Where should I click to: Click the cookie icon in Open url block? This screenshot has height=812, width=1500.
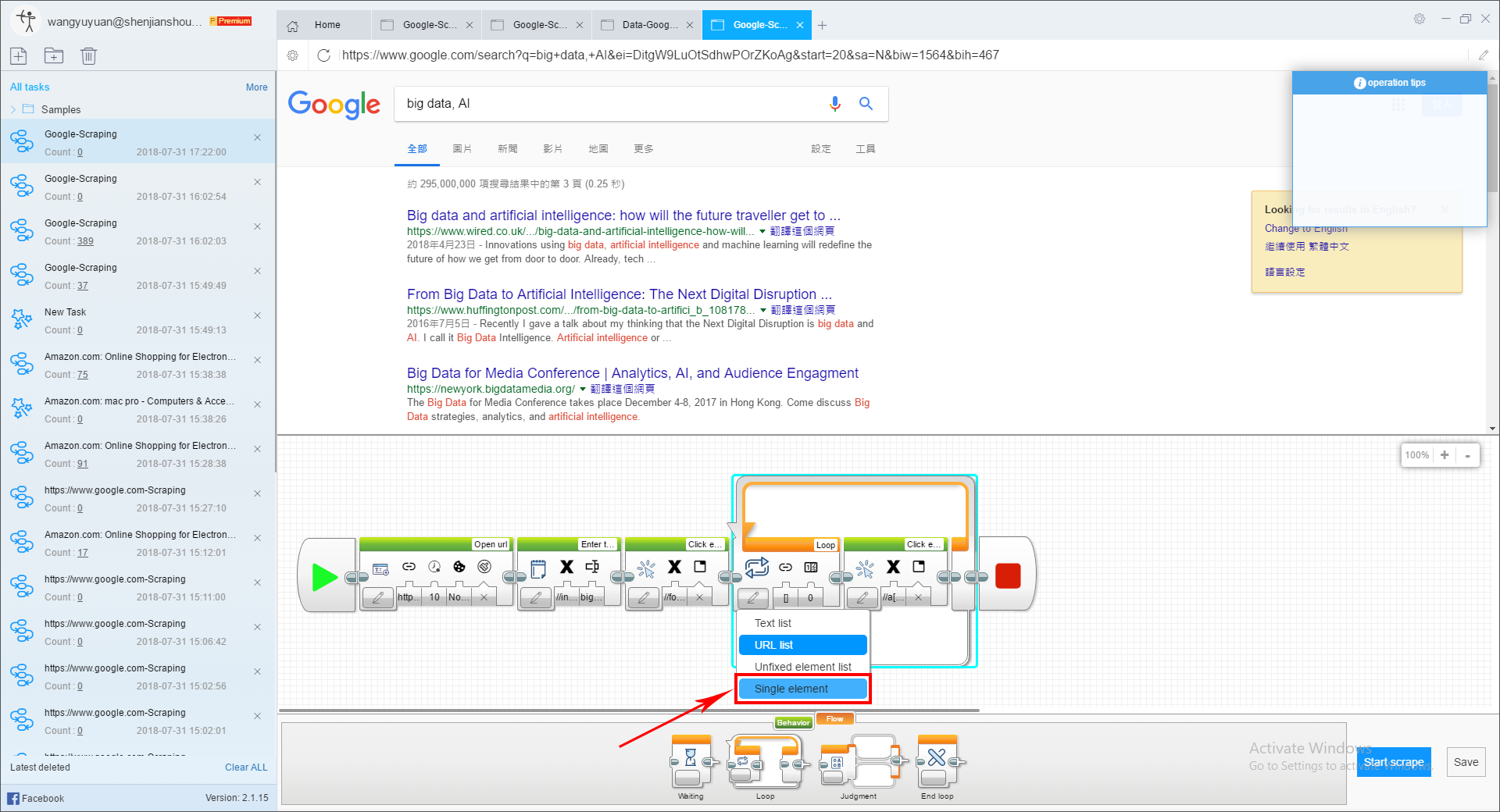pyautogui.click(x=459, y=567)
